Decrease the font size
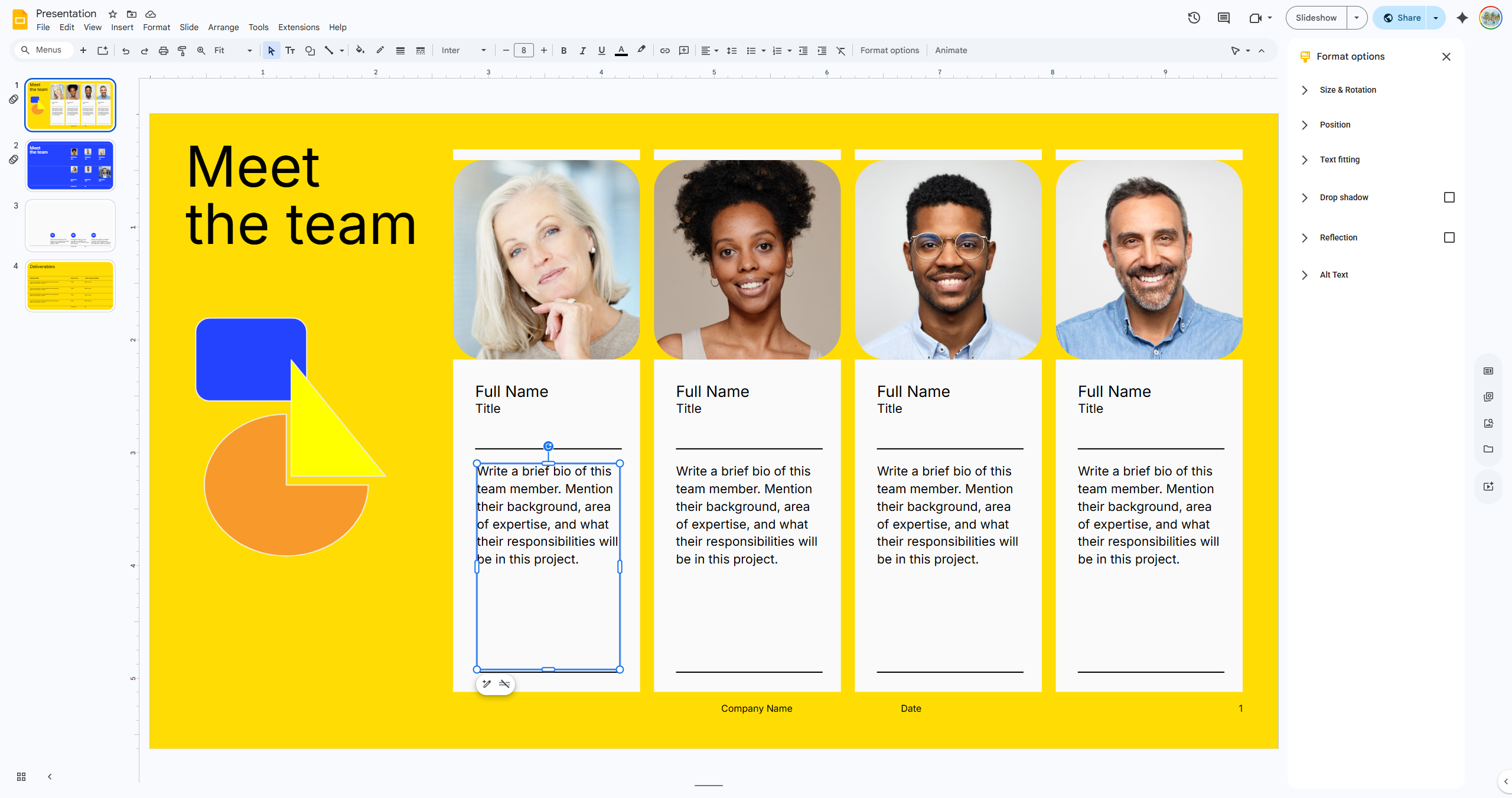 (x=506, y=51)
